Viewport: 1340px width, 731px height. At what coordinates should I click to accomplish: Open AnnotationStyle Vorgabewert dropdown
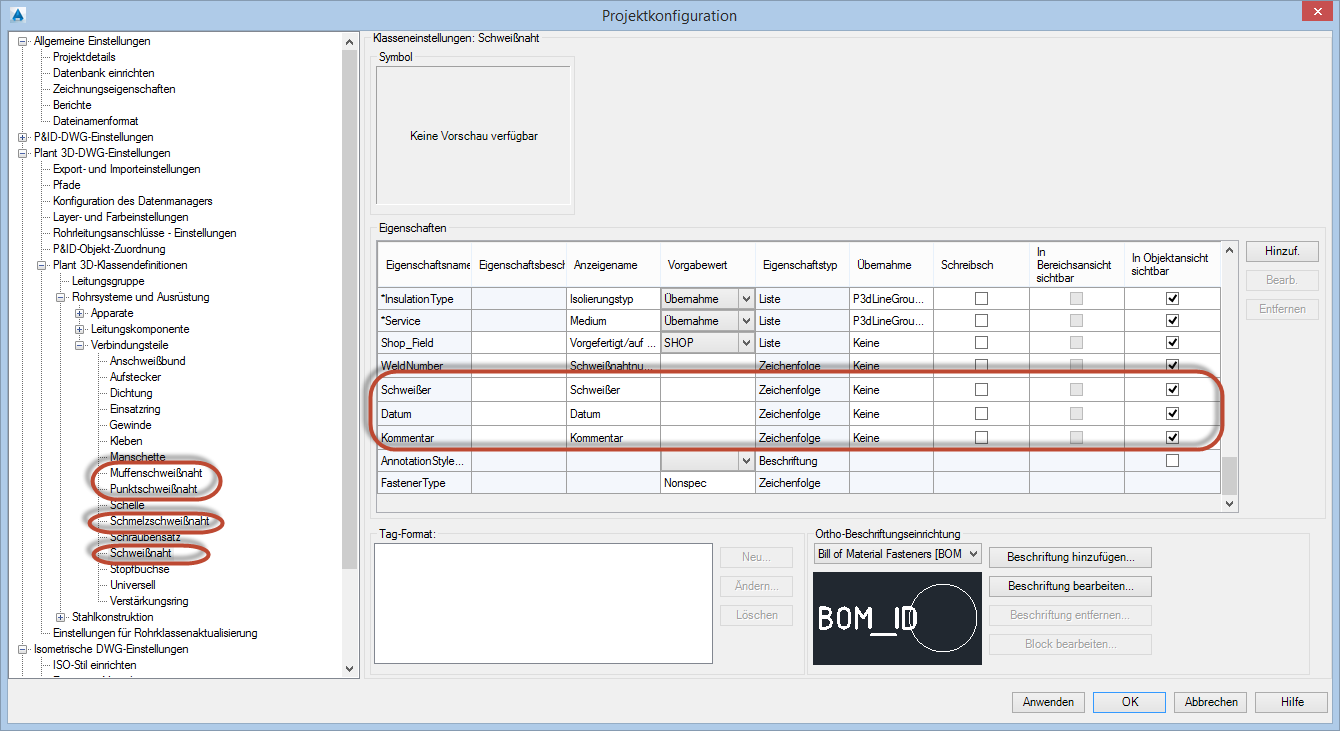[x=745, y=461]
